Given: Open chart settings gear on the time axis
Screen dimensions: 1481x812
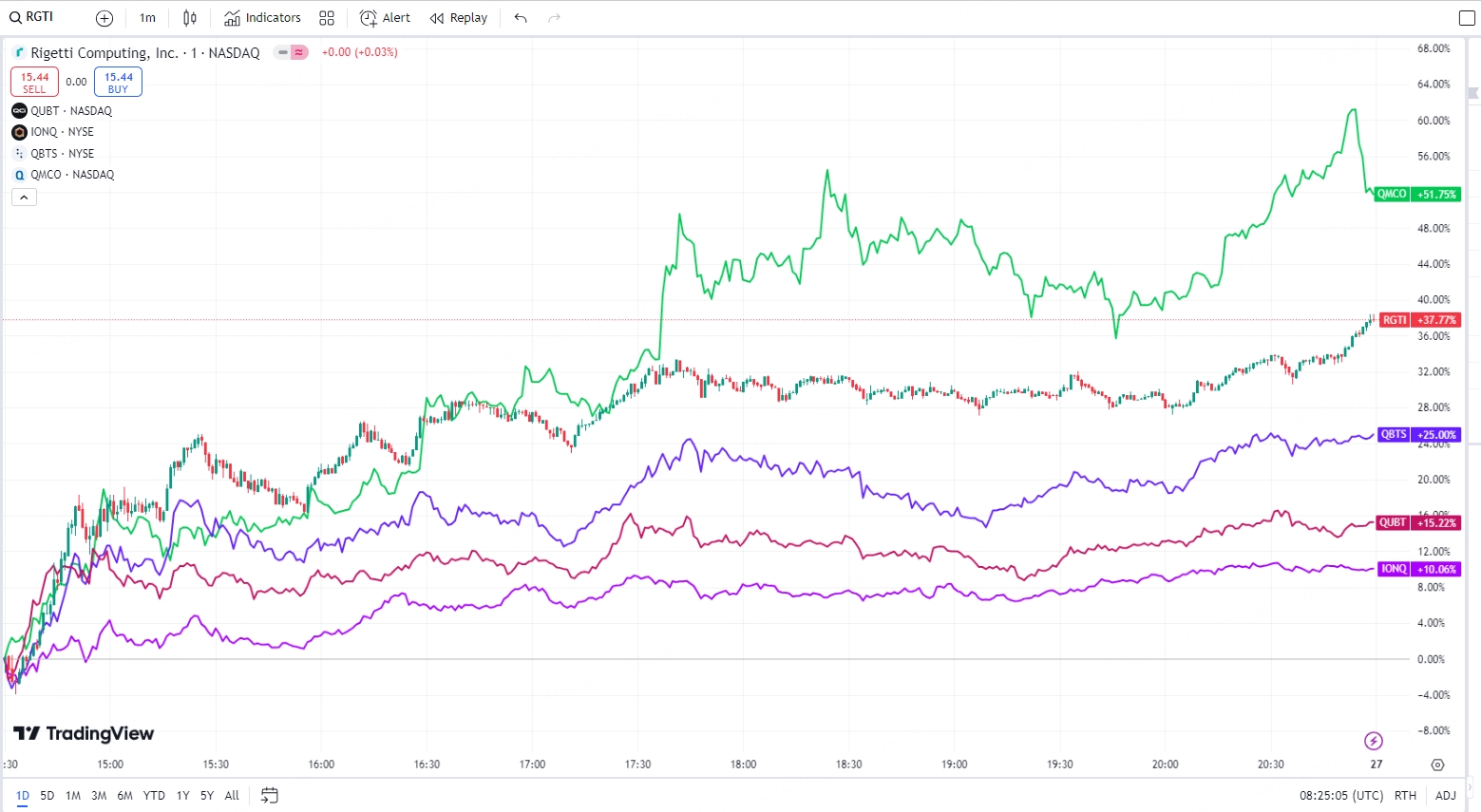Looking at the screenshot, I should (x=1437, y=765).
